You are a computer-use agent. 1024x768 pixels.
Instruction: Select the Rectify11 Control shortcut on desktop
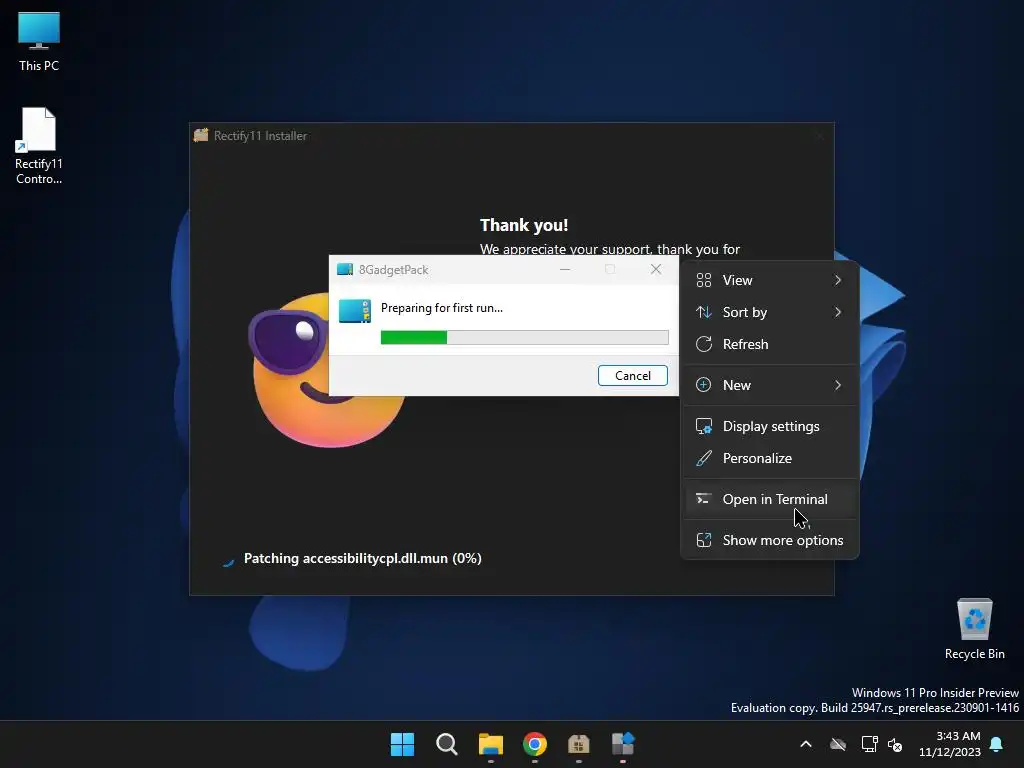click(x=39, y=146)
